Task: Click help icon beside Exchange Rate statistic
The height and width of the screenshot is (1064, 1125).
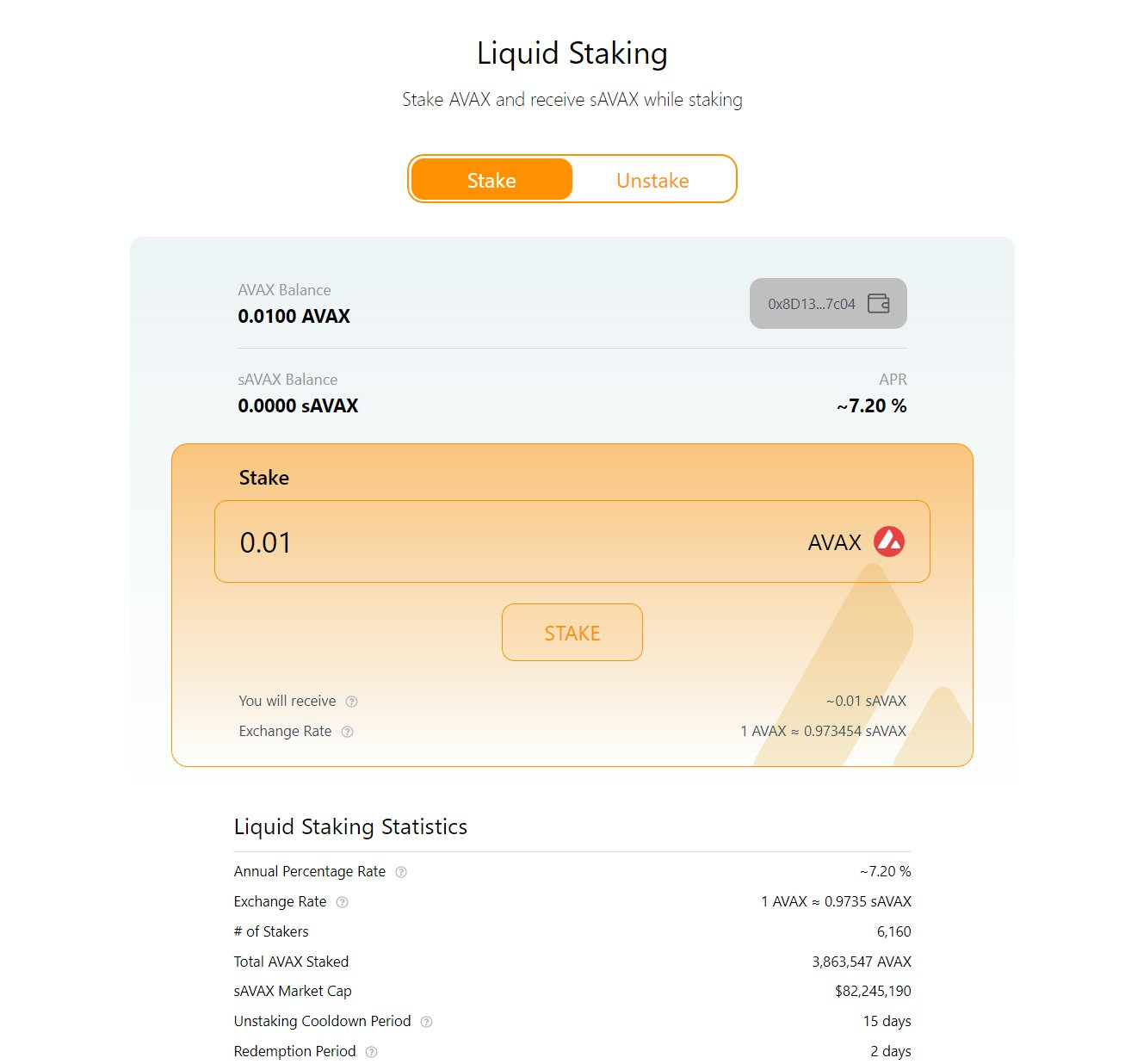Action: pyautogui.click(x=342, y=902)
